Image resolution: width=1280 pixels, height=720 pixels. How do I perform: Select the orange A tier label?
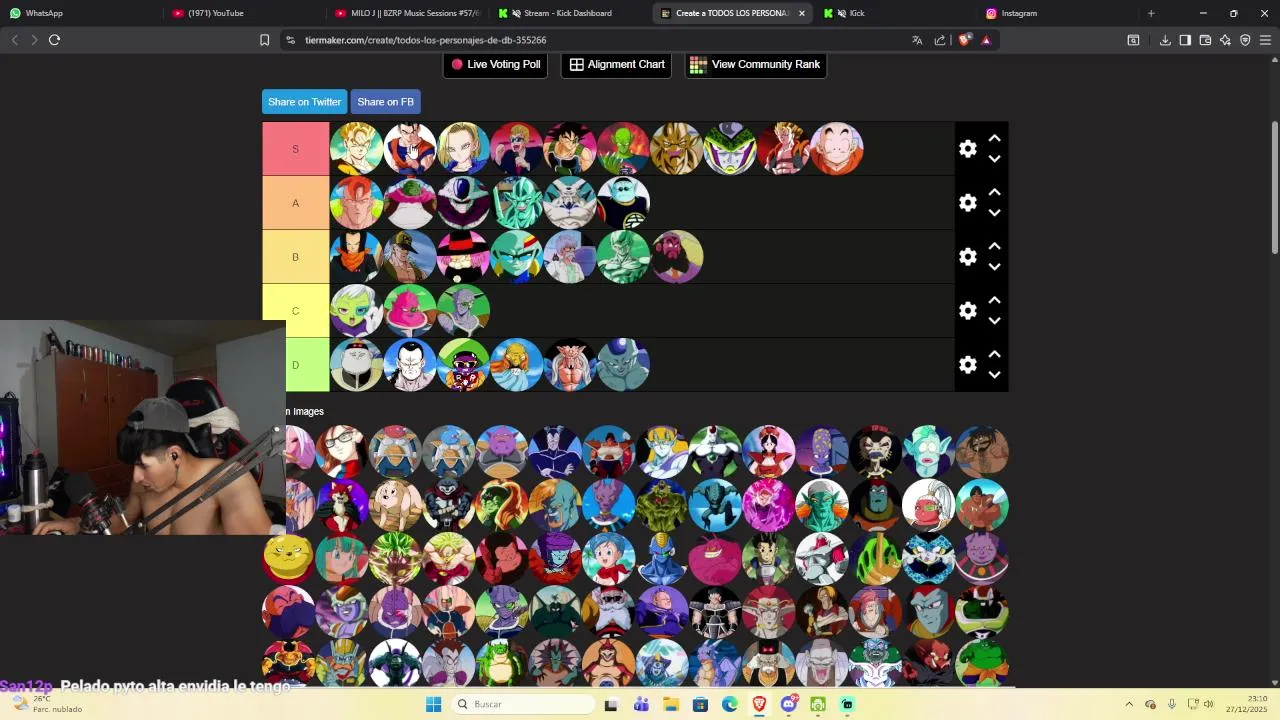pos(295,203)
